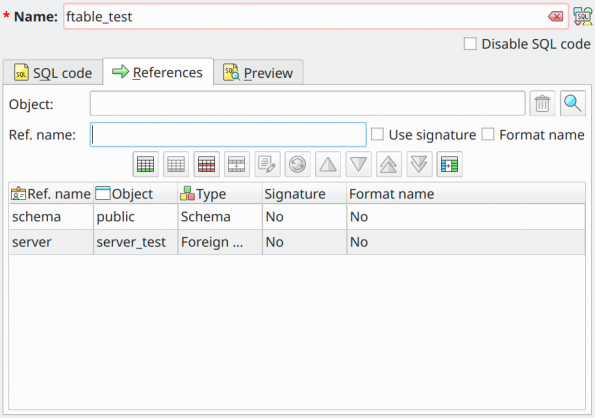Clear the Name field using red erase icon
595x418 pixels.
[556, 16]
